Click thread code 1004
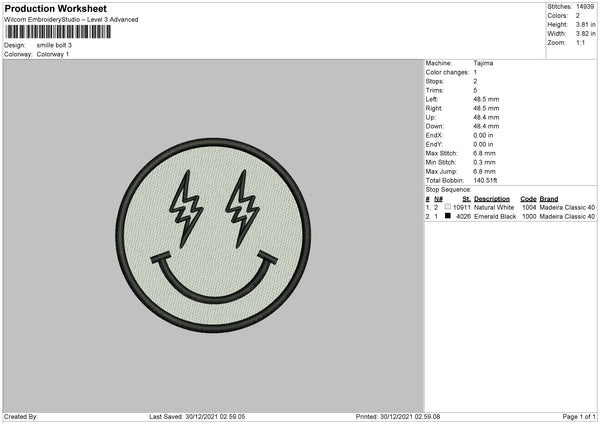 529,208
